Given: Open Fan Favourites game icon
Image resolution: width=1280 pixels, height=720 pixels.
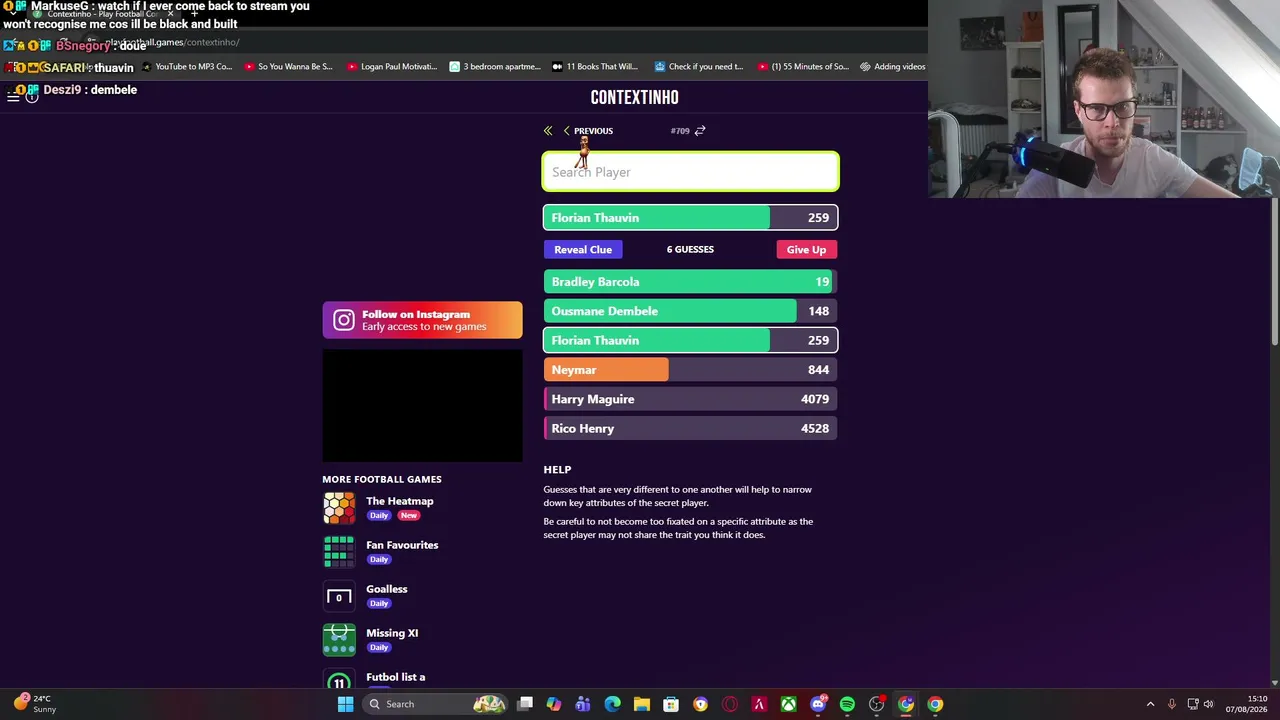Looking at the screenshot, I should [339, 552].
